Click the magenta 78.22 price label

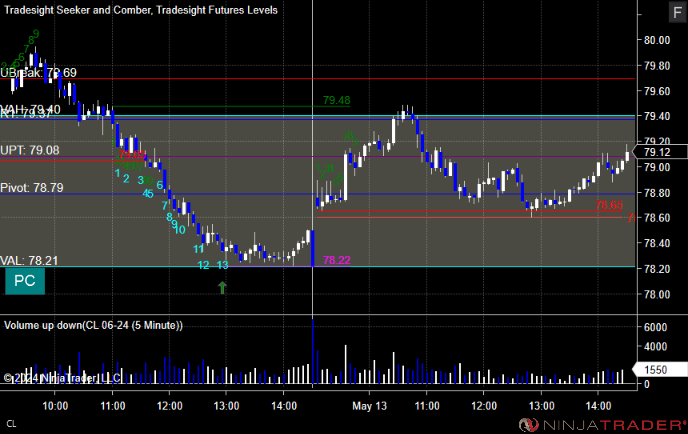coord(337,260)
